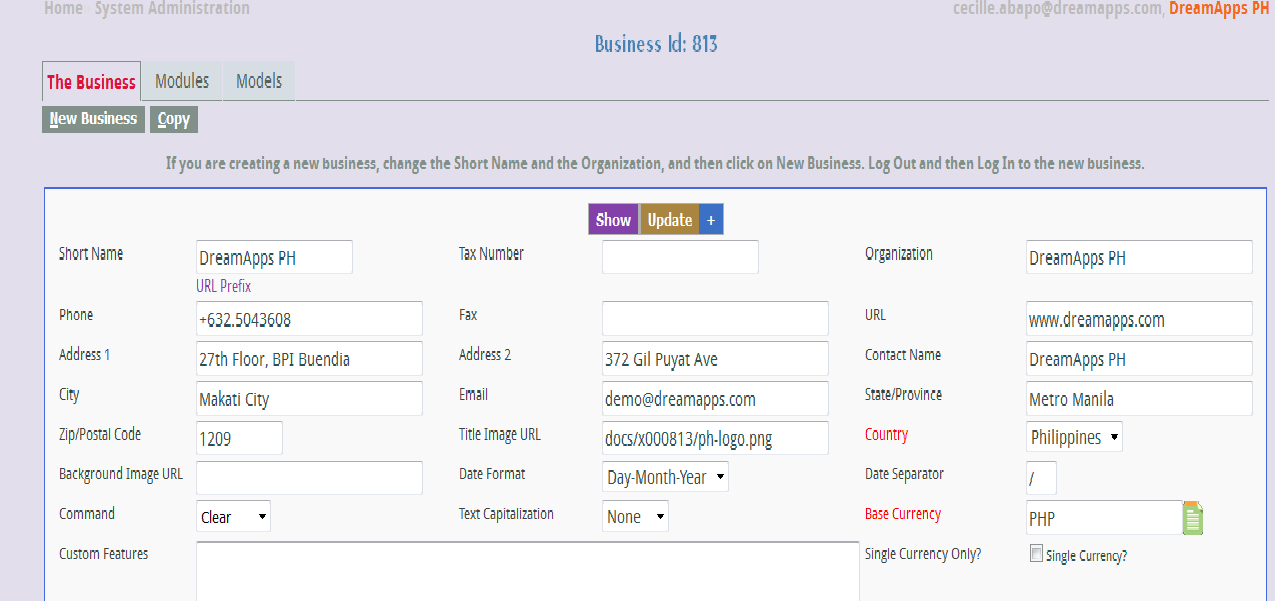Tick the Single Currency checkbox
1275x601 pixels.
(x=1036, y=553)
